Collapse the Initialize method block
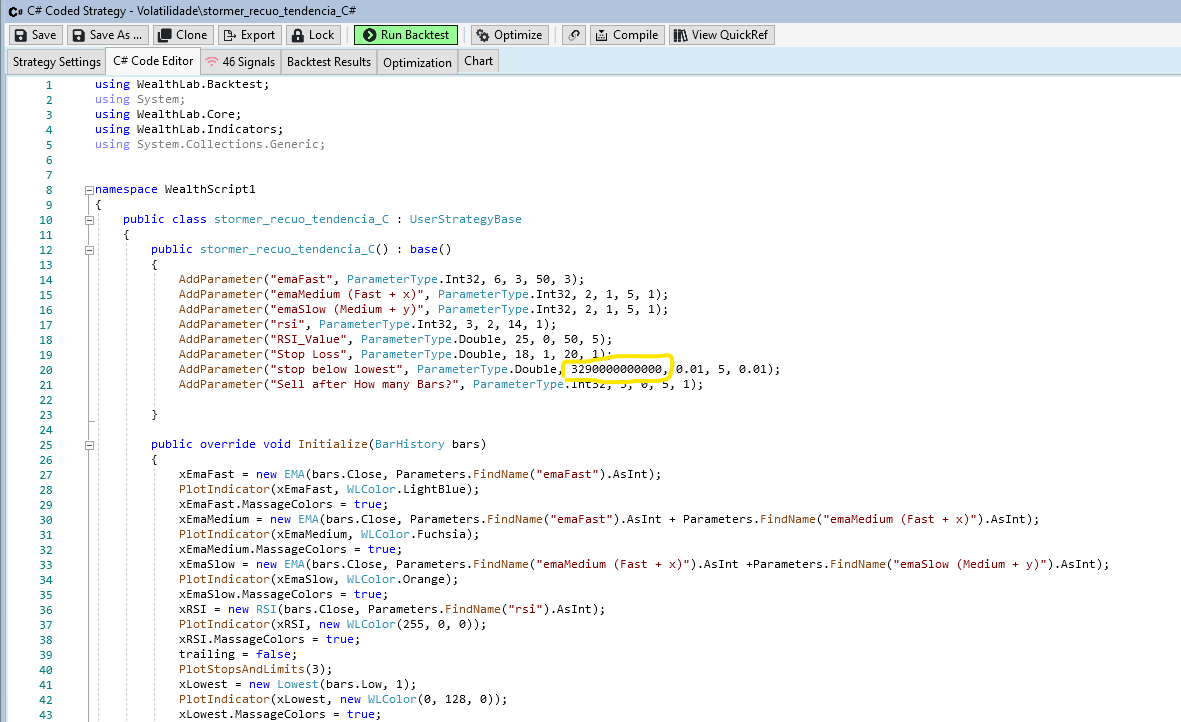 click(x=89, y=444)
